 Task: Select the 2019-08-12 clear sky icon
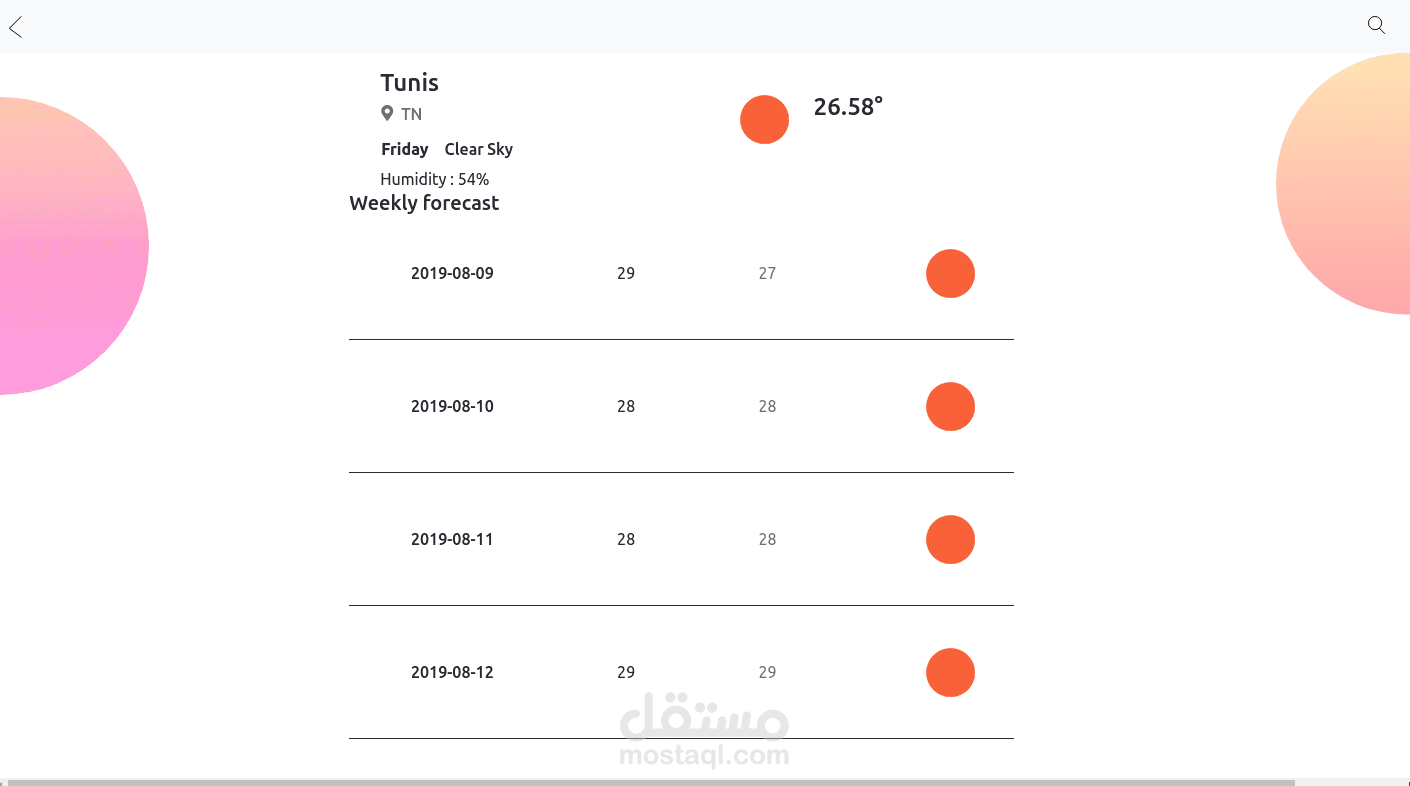(x=950, y=673)
